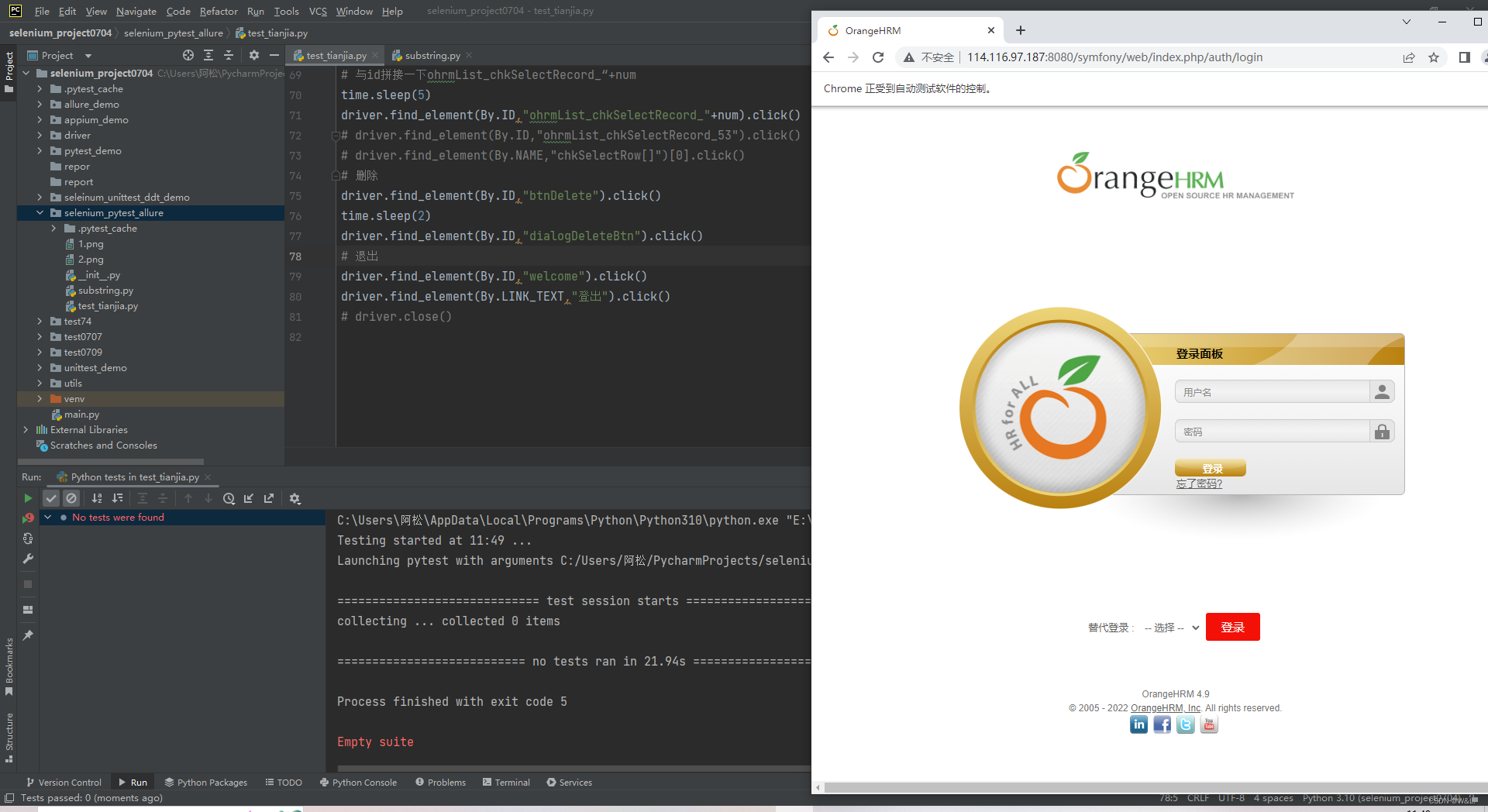Sort test results alphabetically
Viewport: 1488px width, 812px height.
(x=97, y=498)
